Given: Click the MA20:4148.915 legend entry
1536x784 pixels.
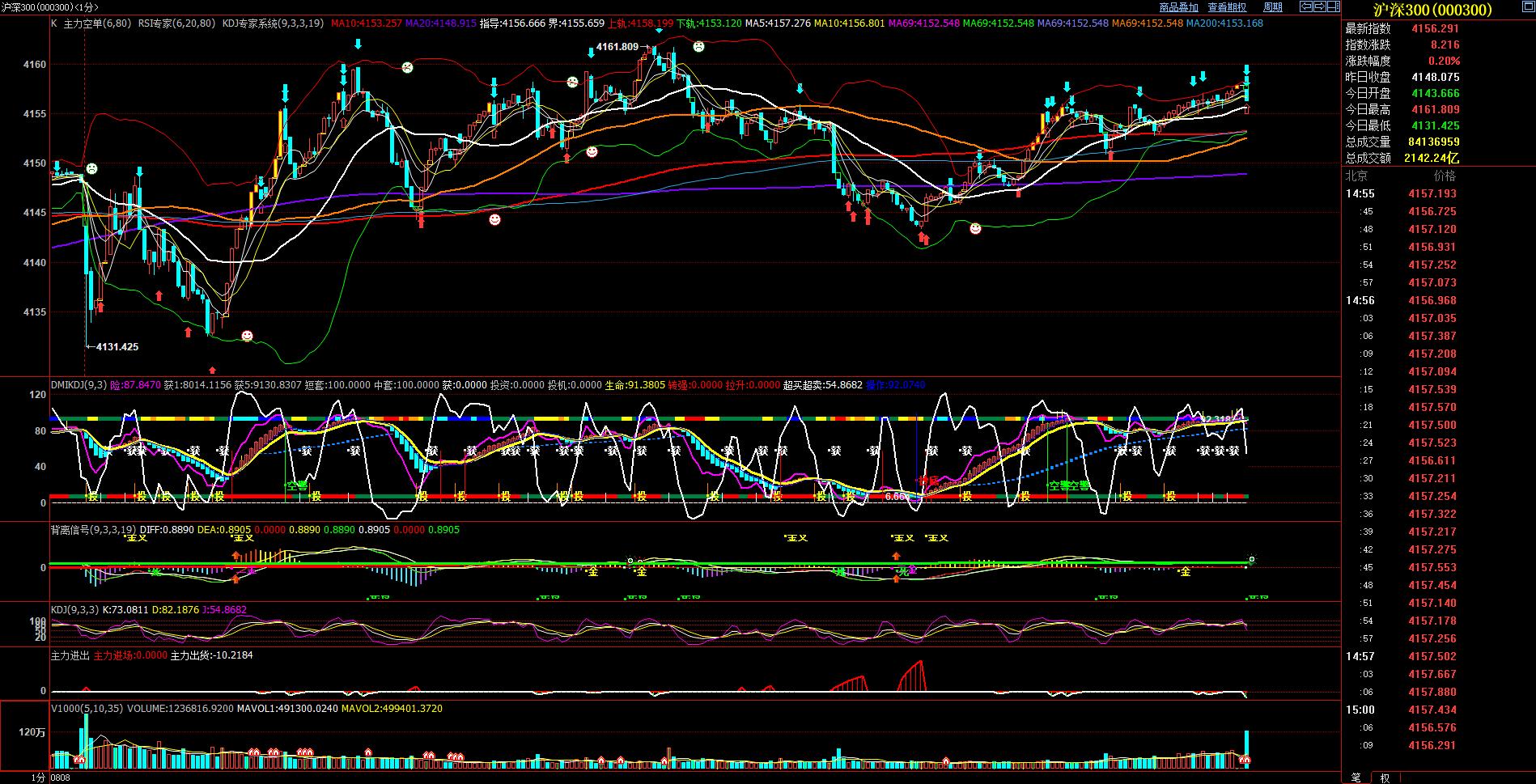Looking at the screenshot, I should (x=441, y=23).
